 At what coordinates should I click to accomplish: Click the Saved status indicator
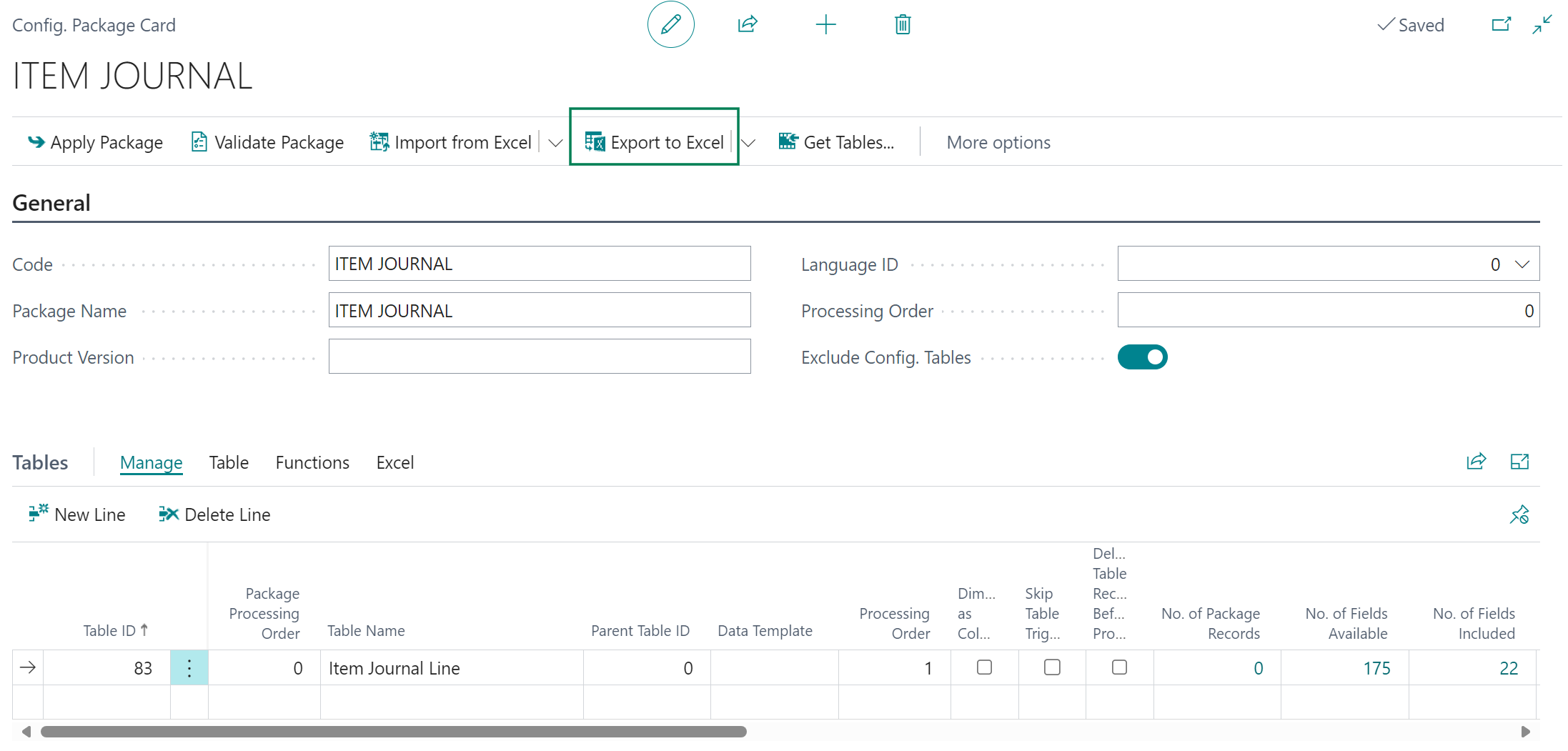(1411, 25)
